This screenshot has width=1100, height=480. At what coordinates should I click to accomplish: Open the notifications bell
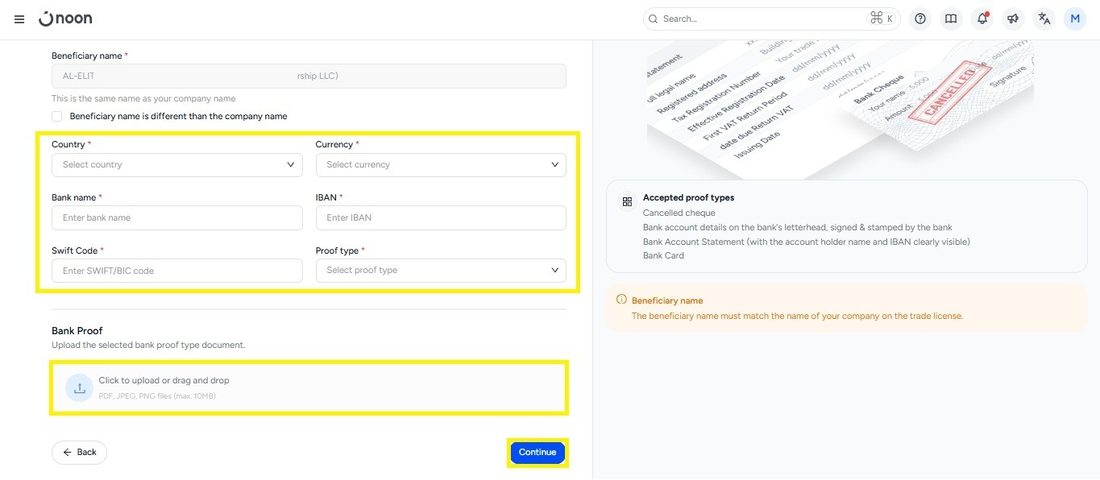(982, 19)
